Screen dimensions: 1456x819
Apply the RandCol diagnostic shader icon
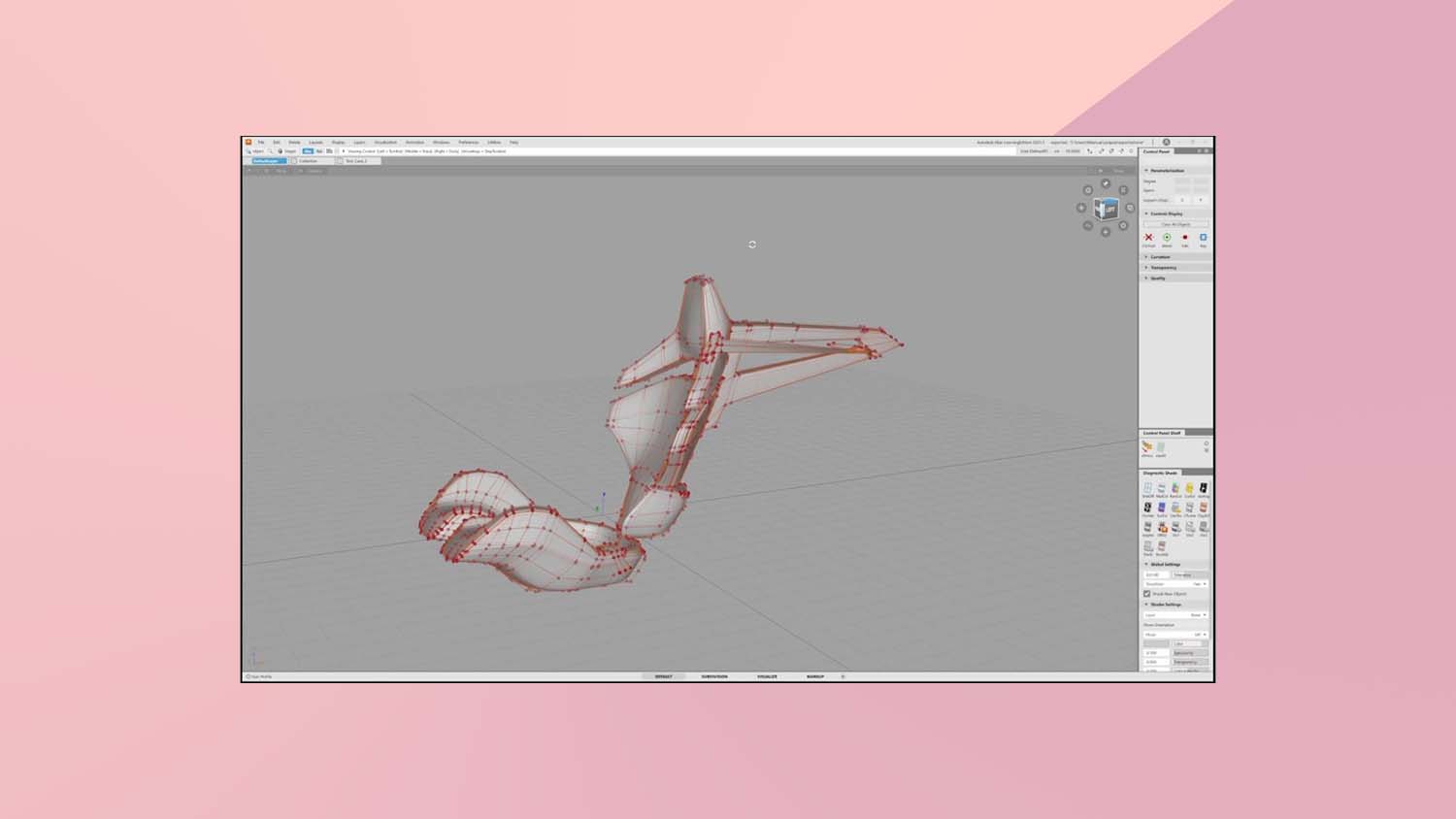[x=1174, y=488]
